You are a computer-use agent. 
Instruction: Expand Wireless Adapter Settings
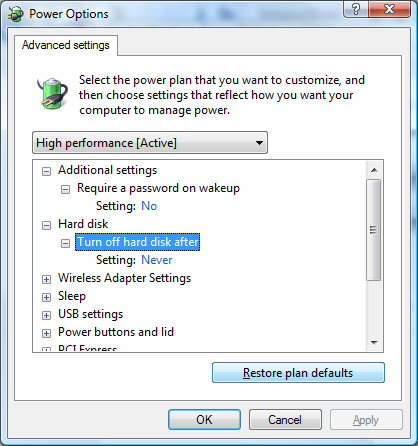point(46,279)
